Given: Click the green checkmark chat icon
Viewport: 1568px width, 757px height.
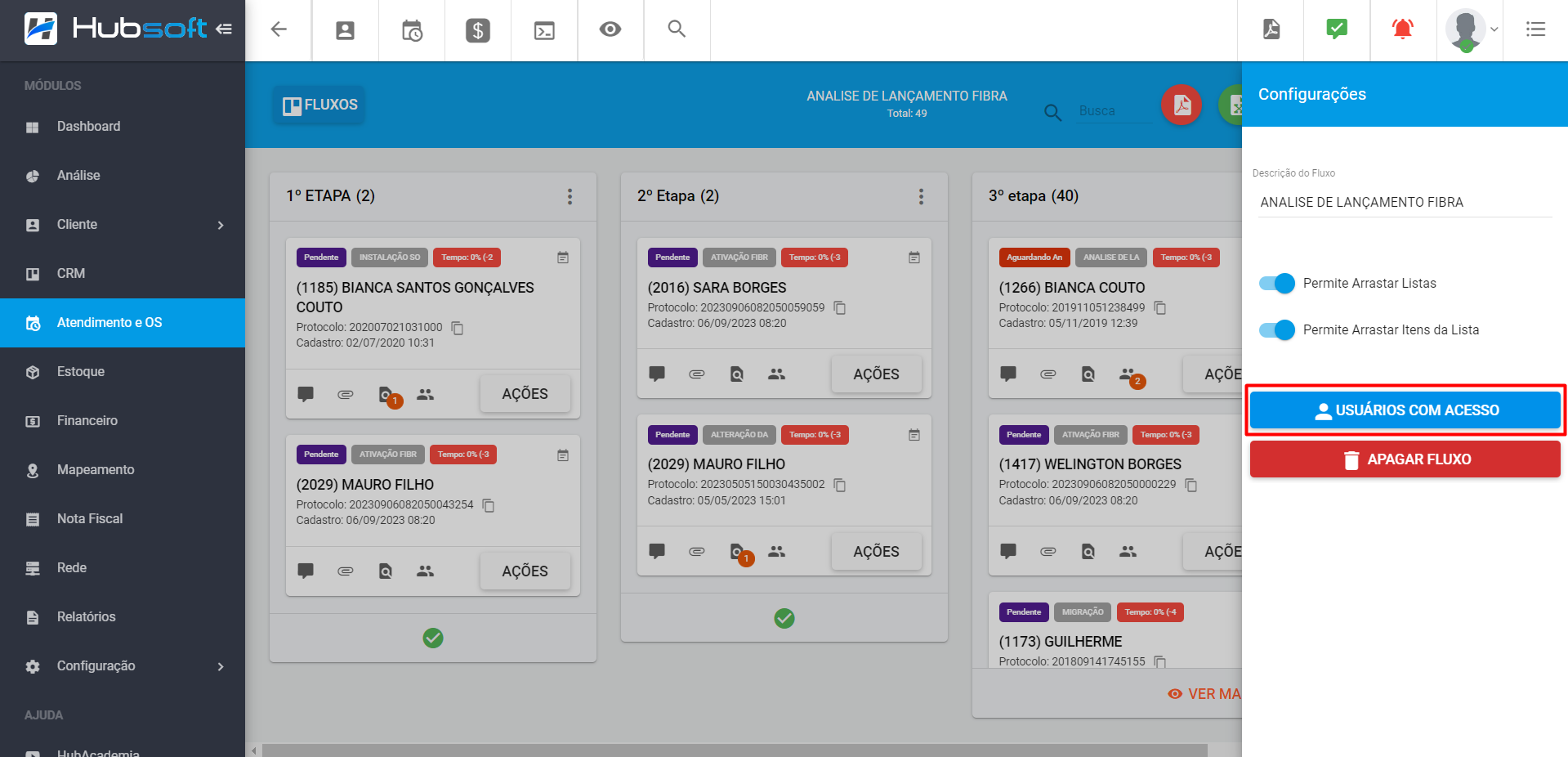Looking at the screenshot, I should 1337,29.
